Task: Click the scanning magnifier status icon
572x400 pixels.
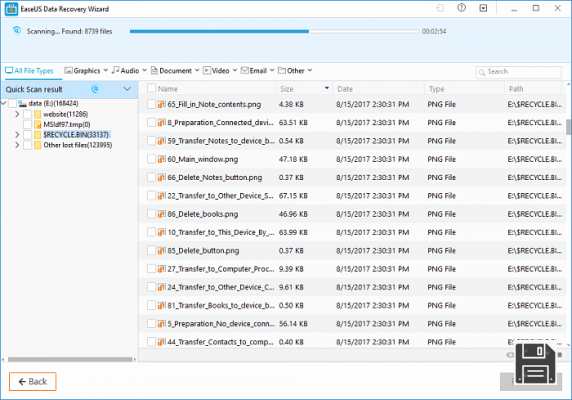Action: [16, 31]
